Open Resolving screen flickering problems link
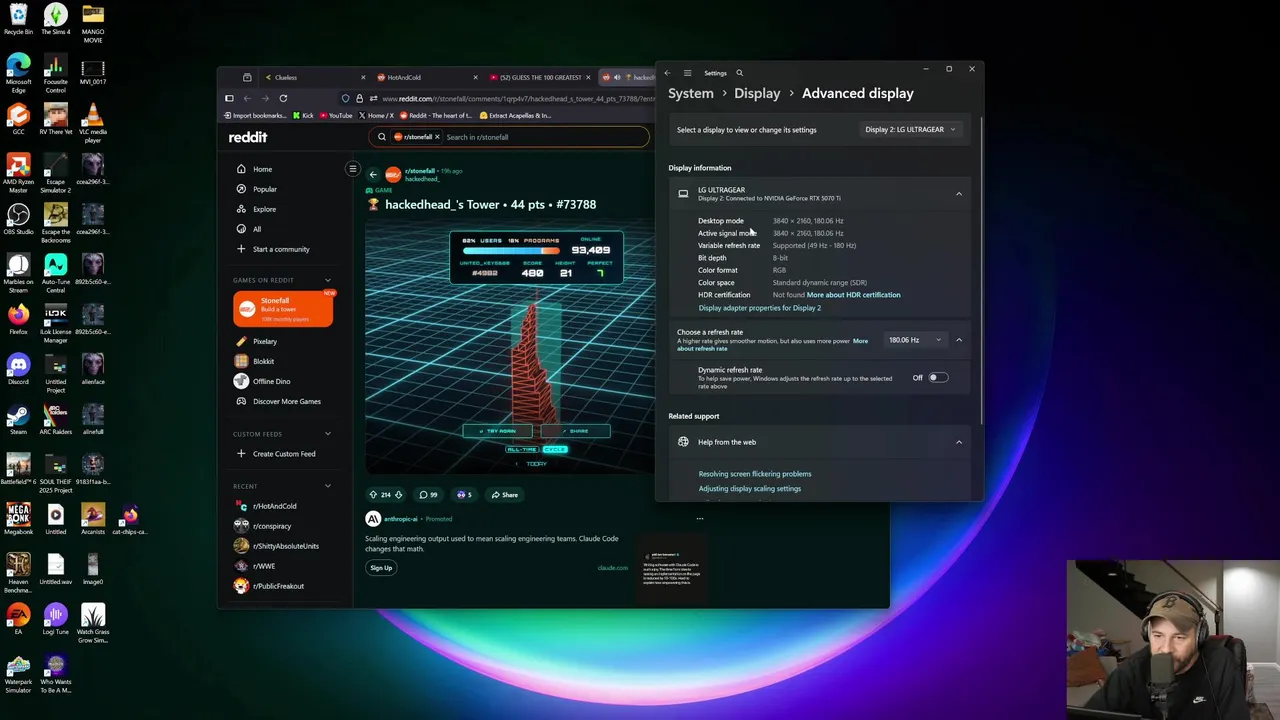This screenshot has width=1280, height=720. 755,474
